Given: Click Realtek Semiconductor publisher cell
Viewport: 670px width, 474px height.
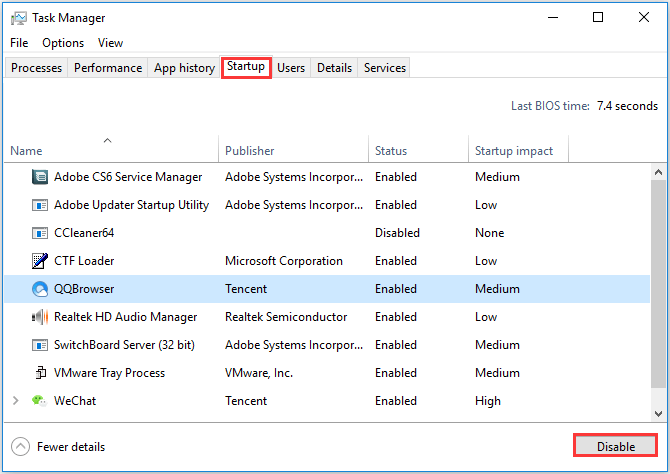Looking at the screenshot, I should (286, 317).
